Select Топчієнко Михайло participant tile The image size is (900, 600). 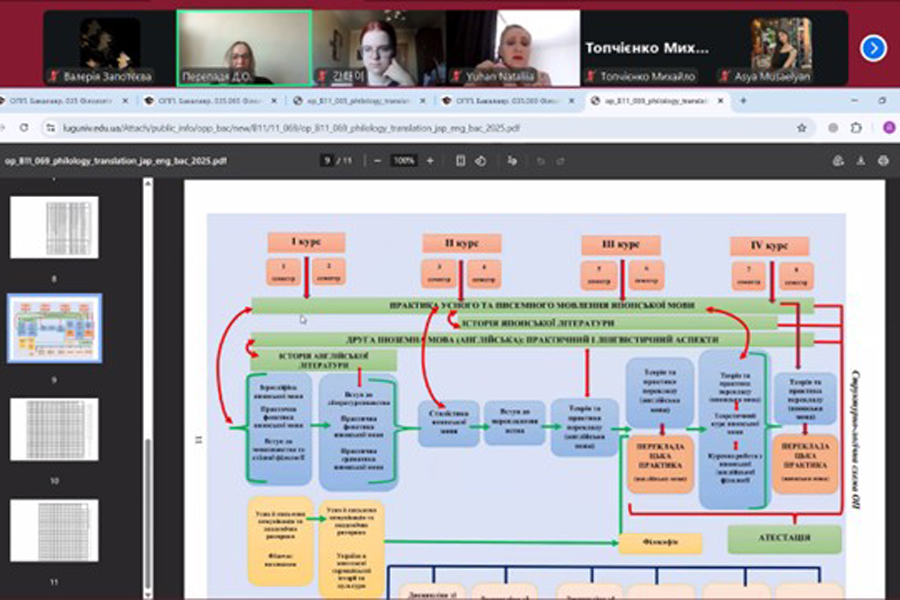pos(647,48)
